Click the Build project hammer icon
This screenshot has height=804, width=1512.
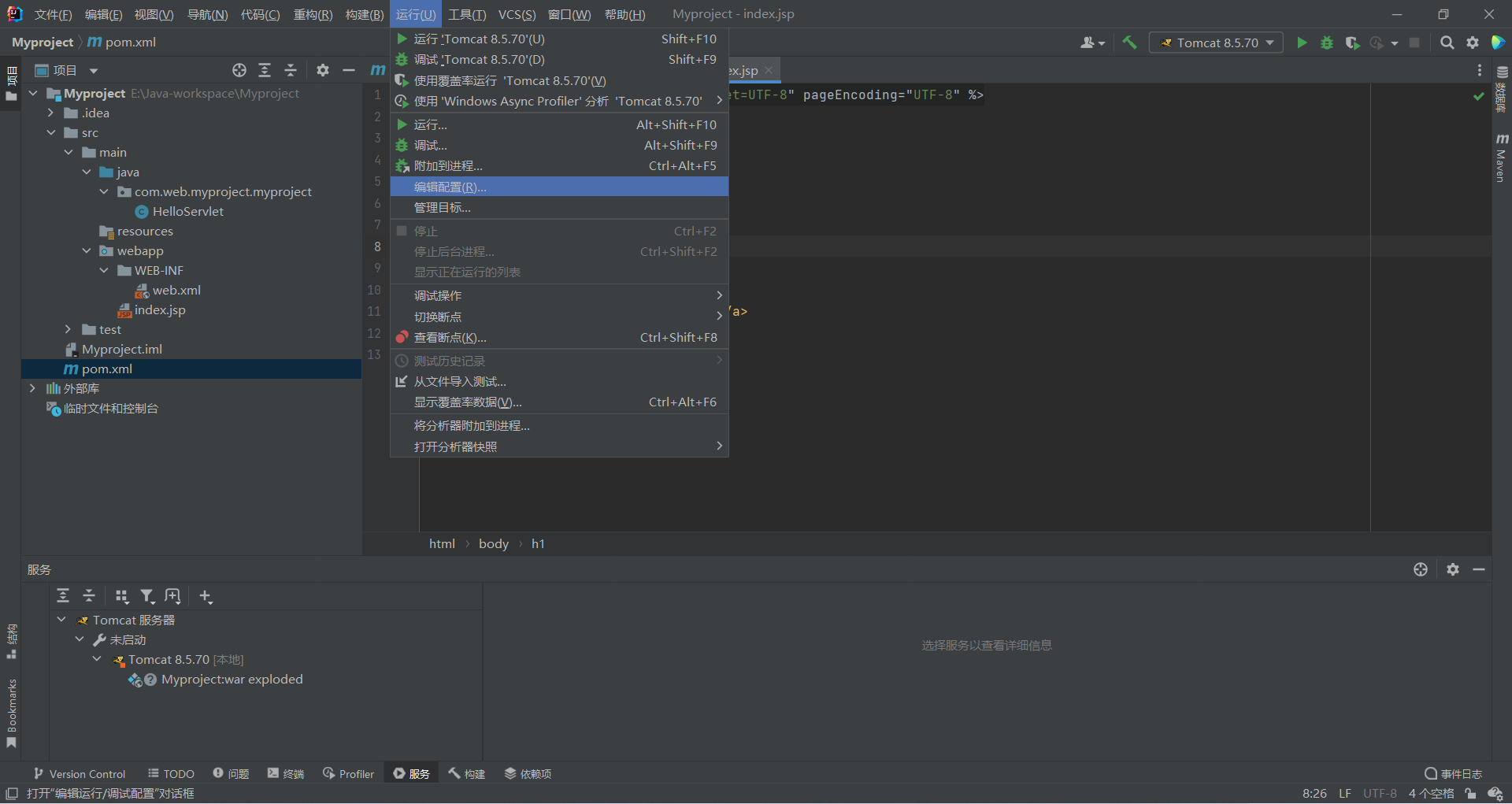[1129, 43]
